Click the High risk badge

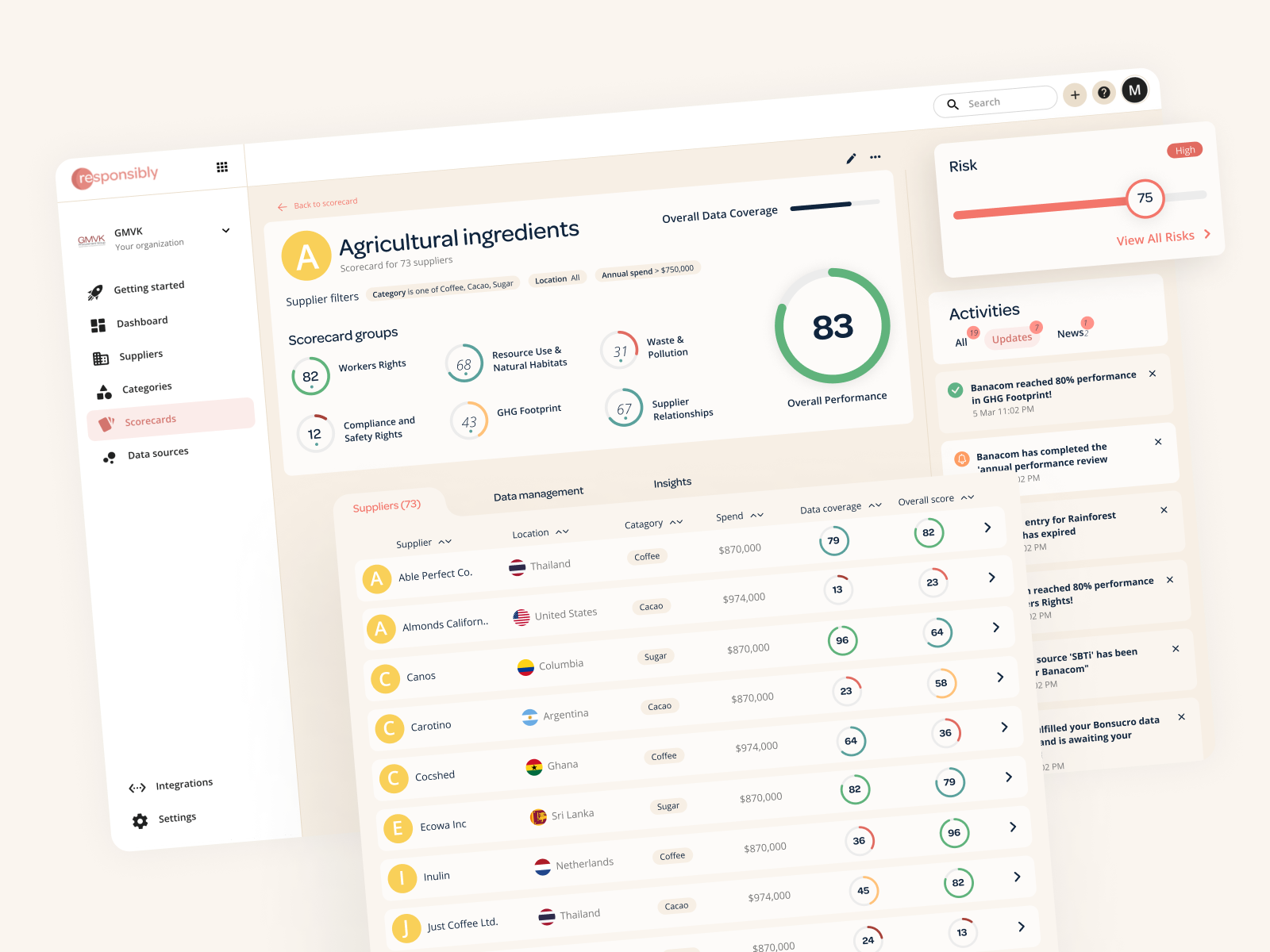(x=1185, y=150)
